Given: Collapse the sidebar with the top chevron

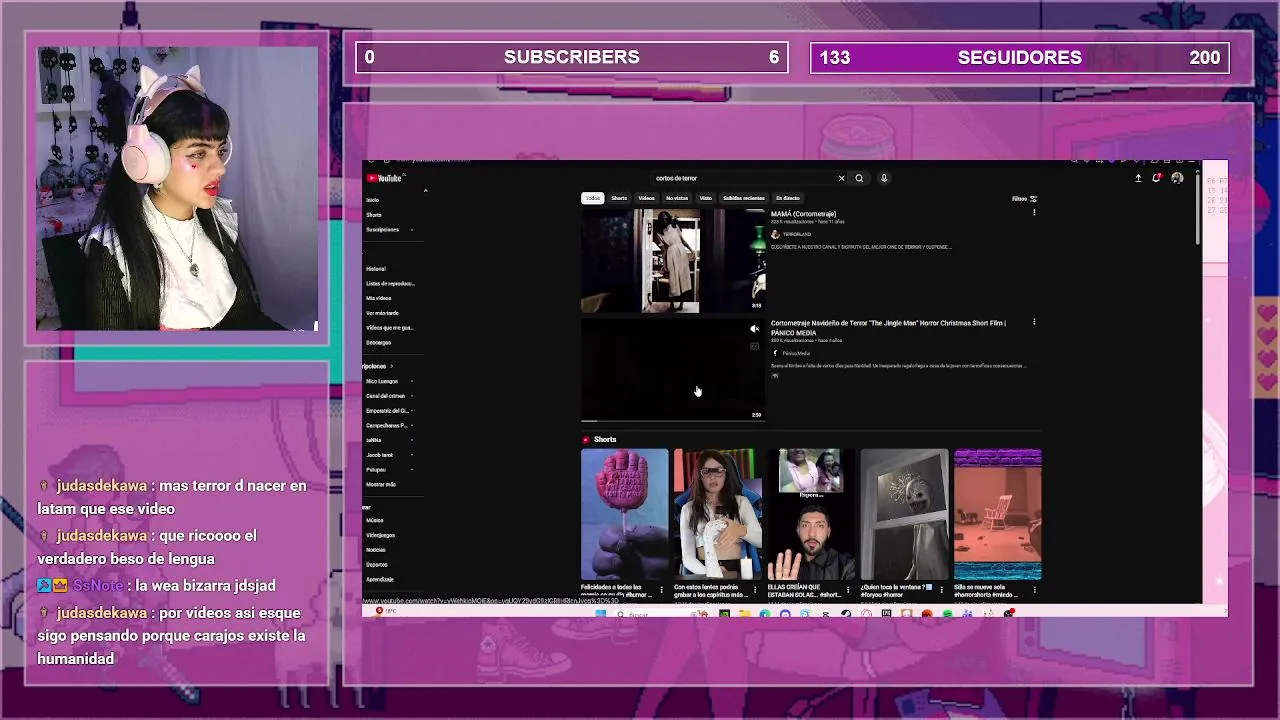Looking at the screenshot, I should (425, 190).
